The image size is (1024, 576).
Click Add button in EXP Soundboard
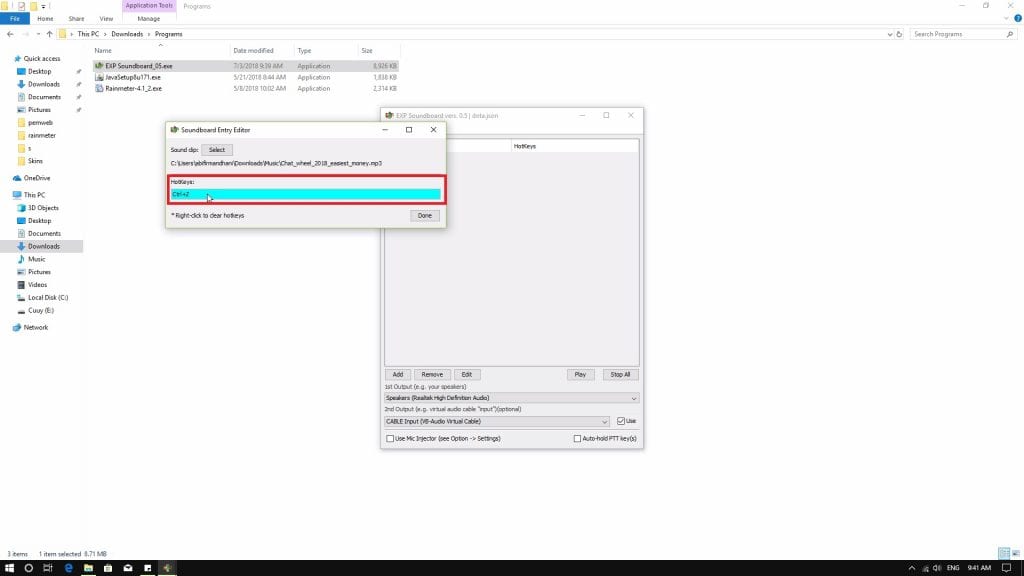398,374
